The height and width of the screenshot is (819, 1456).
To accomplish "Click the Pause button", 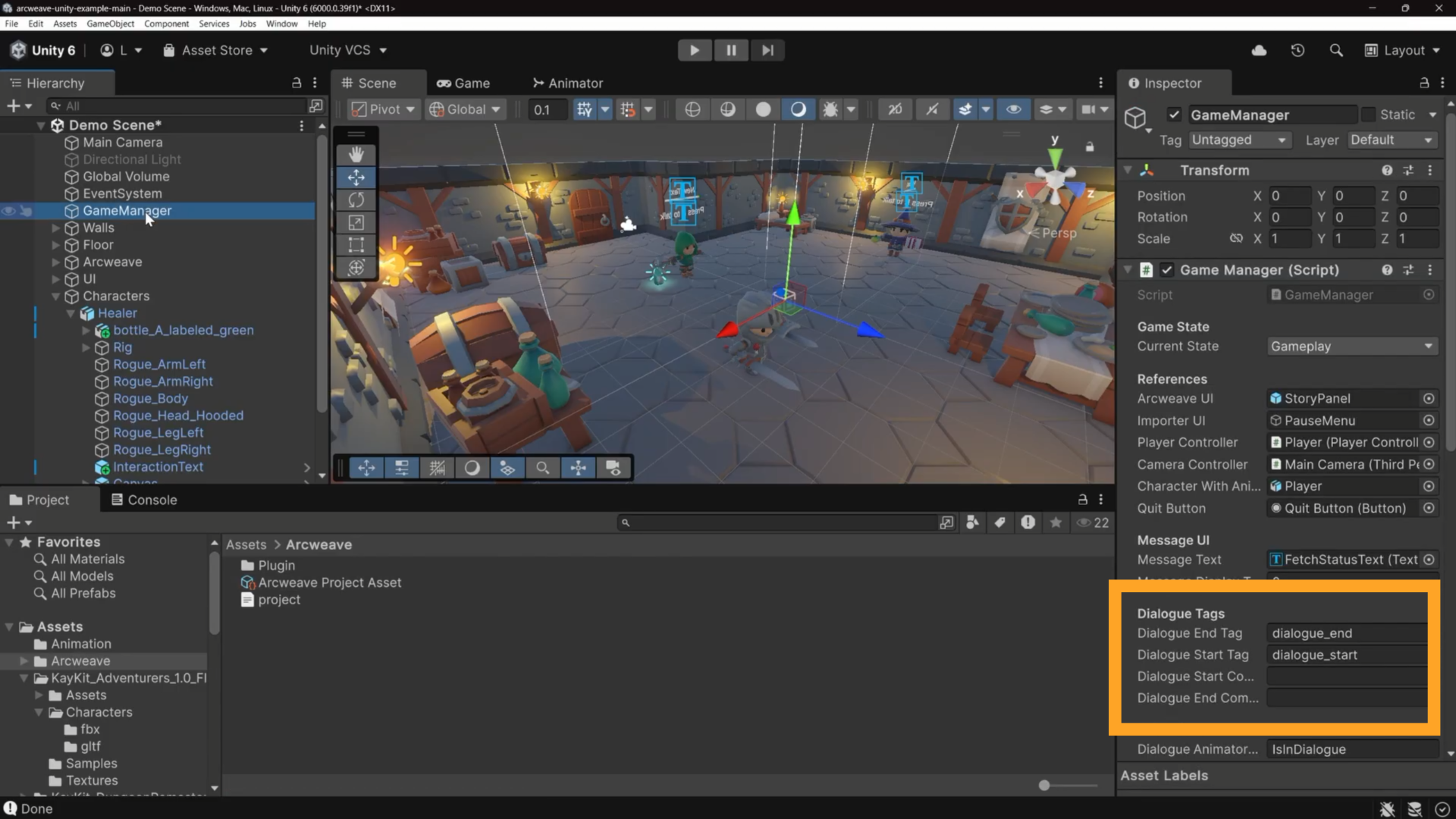I will click(x=731, y=50).
